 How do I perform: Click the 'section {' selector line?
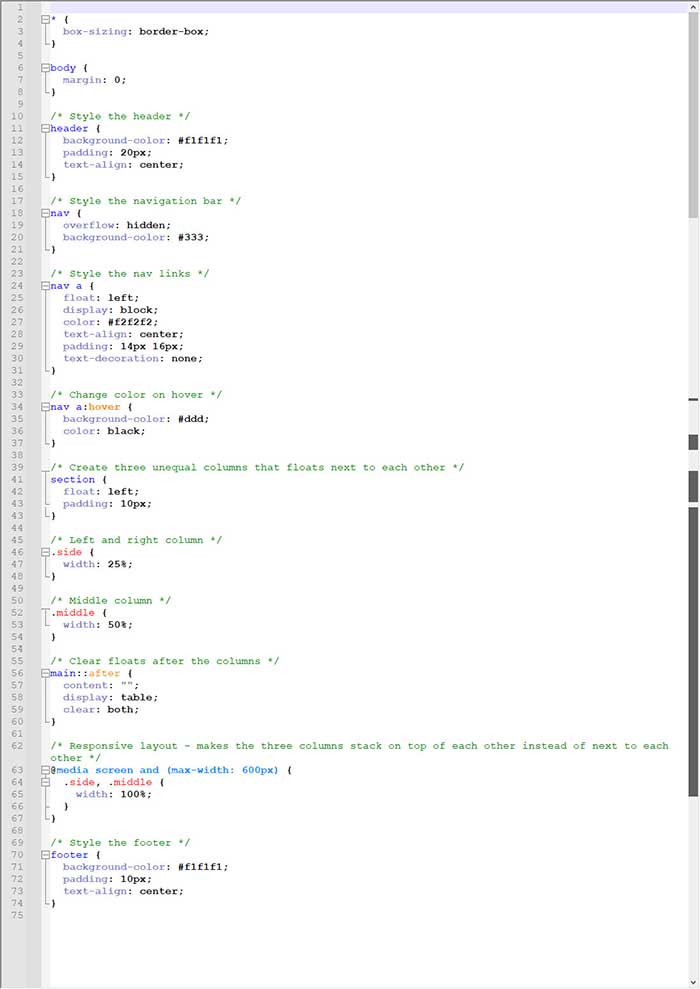[79, 479]
